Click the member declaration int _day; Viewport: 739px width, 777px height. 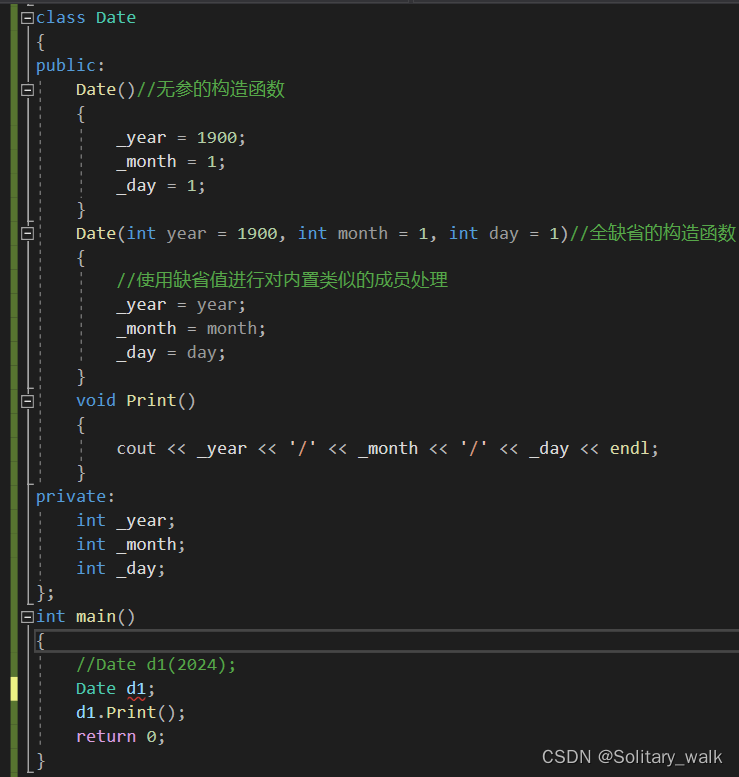click(x=120, y=569)
